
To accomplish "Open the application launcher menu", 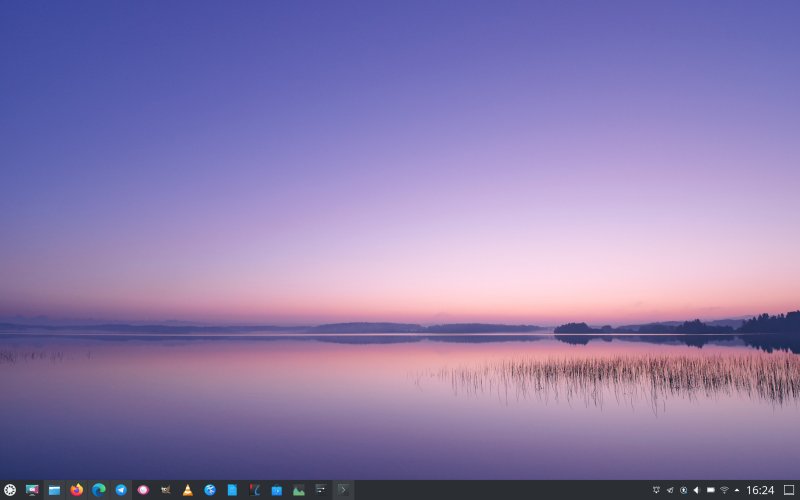I will point(10,490).
